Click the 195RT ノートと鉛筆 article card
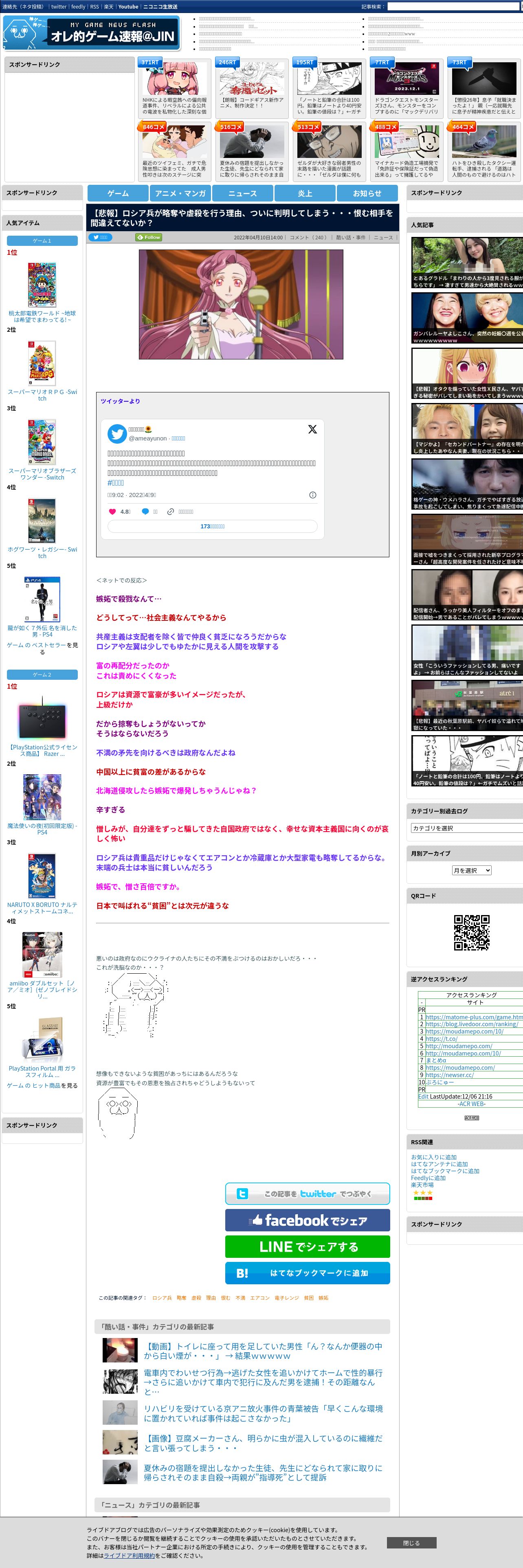The width and height of the screenshot is (523, 1568). (330, 88)
